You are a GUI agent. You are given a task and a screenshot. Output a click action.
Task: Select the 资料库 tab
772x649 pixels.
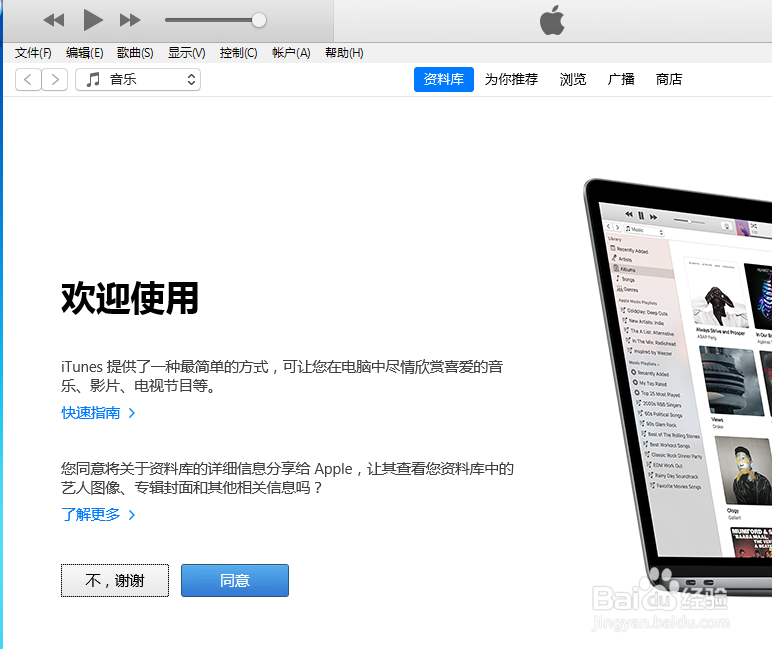pos(444,79)
